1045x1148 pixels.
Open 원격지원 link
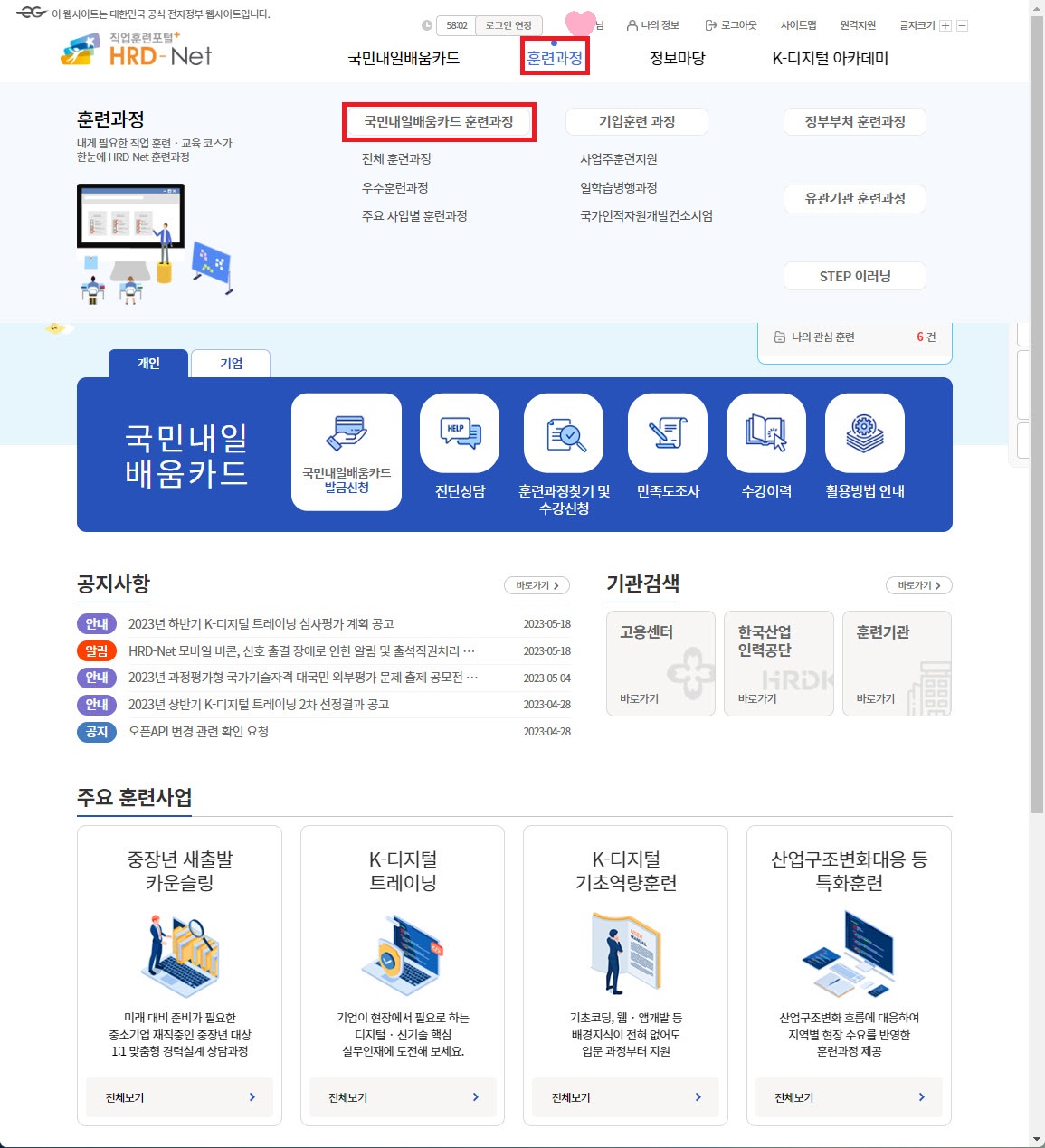pyautogui.click(x=858, y=25)
